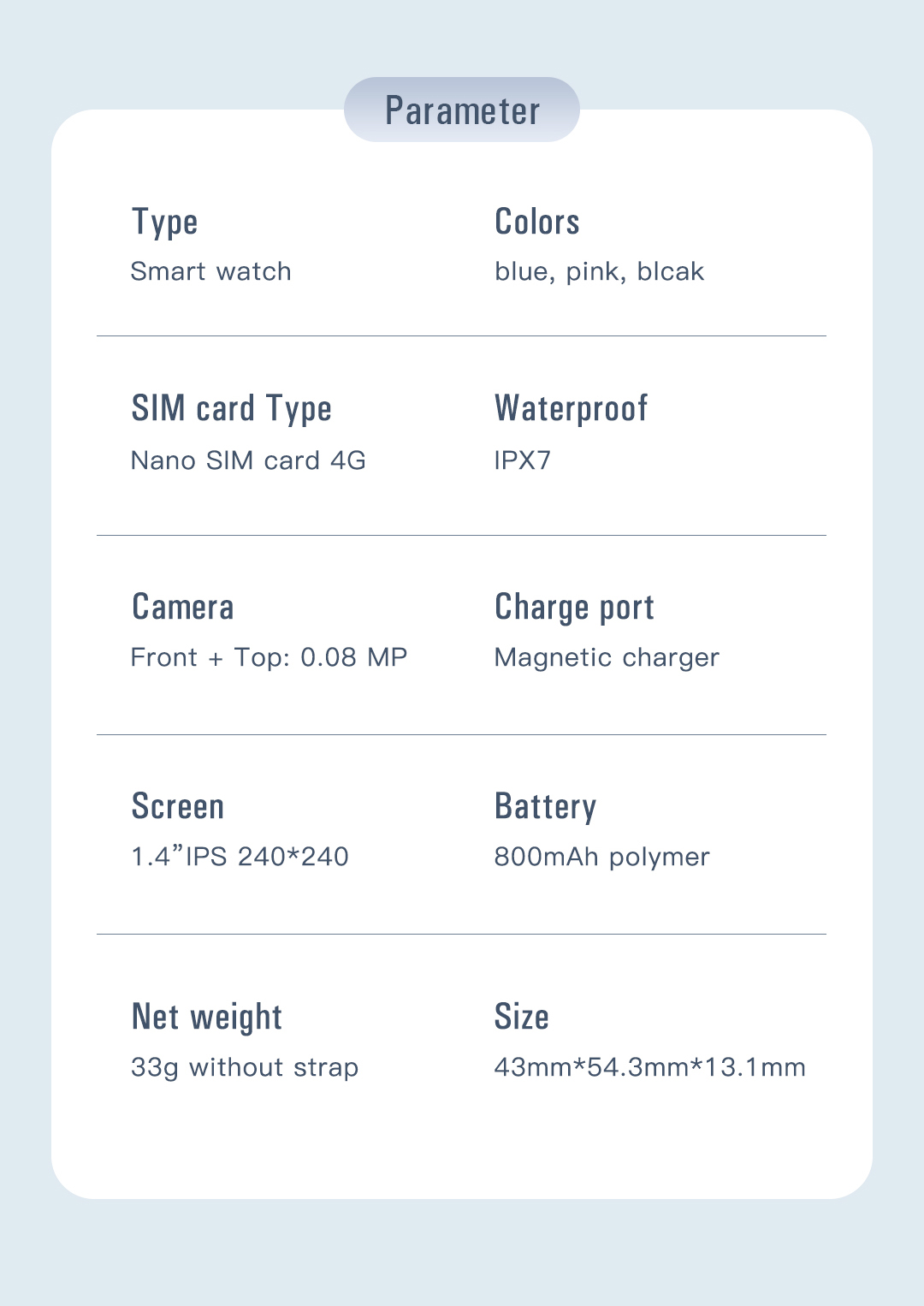Image resolution: width=924 pixels, height=1306 pixels.
Task: Select the Net weight heading
Action: click(206, 1018)
